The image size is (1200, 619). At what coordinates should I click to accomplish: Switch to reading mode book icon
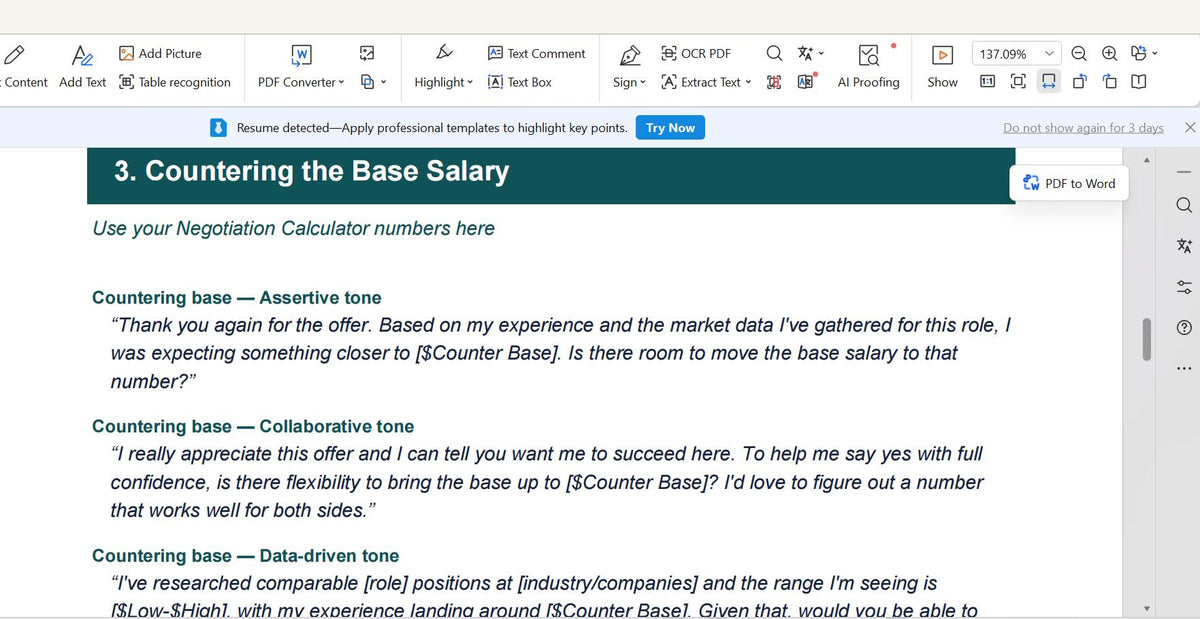coord(1138,82)
